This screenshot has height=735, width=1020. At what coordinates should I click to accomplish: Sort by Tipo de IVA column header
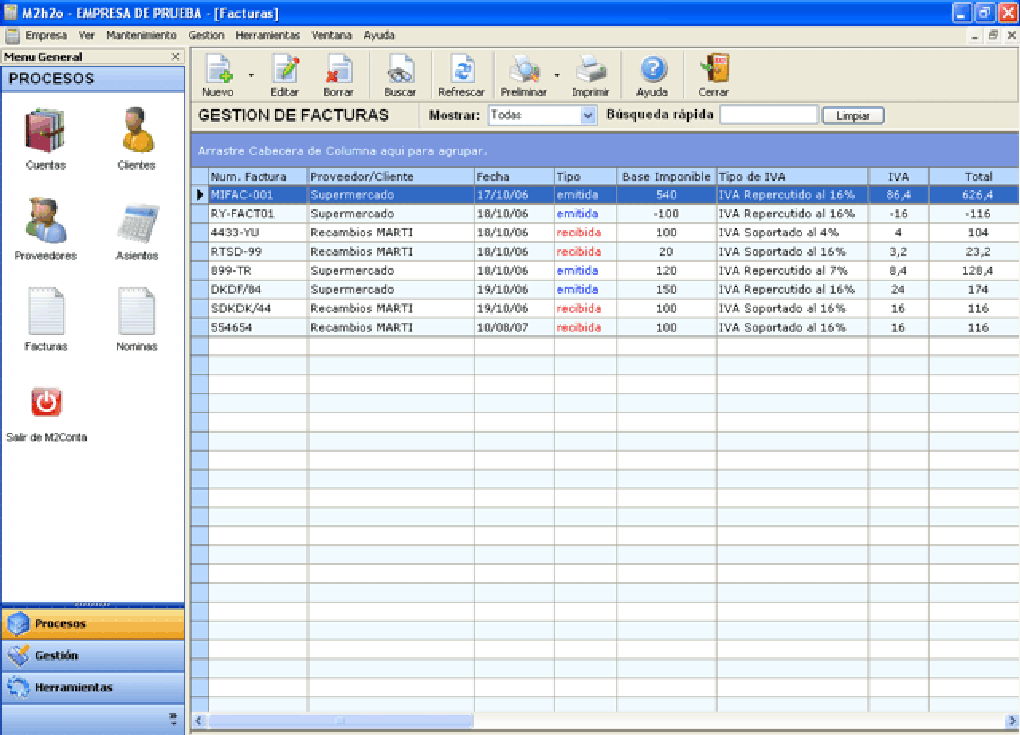792,176
